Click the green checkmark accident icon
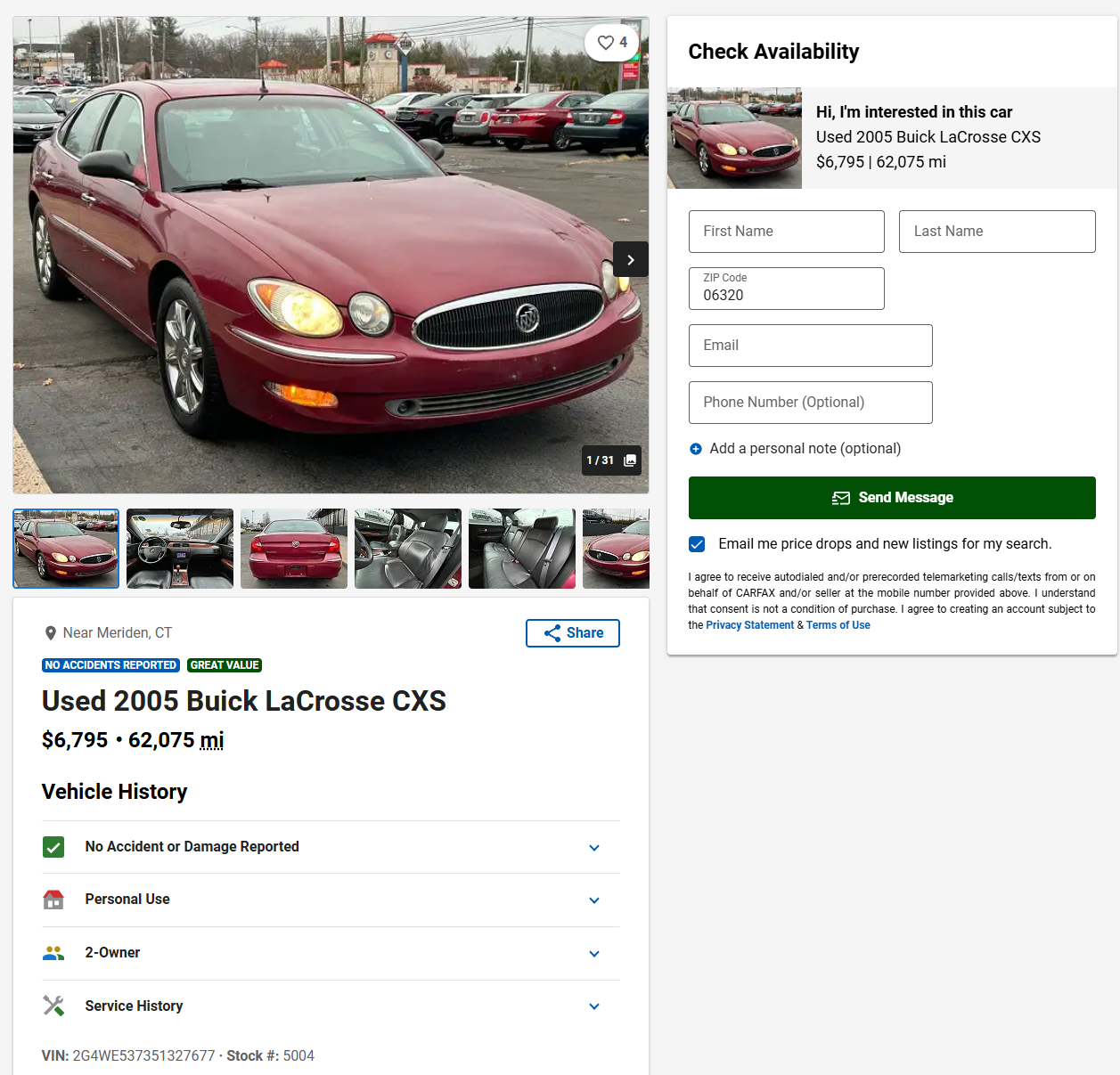 pos(53,847)
